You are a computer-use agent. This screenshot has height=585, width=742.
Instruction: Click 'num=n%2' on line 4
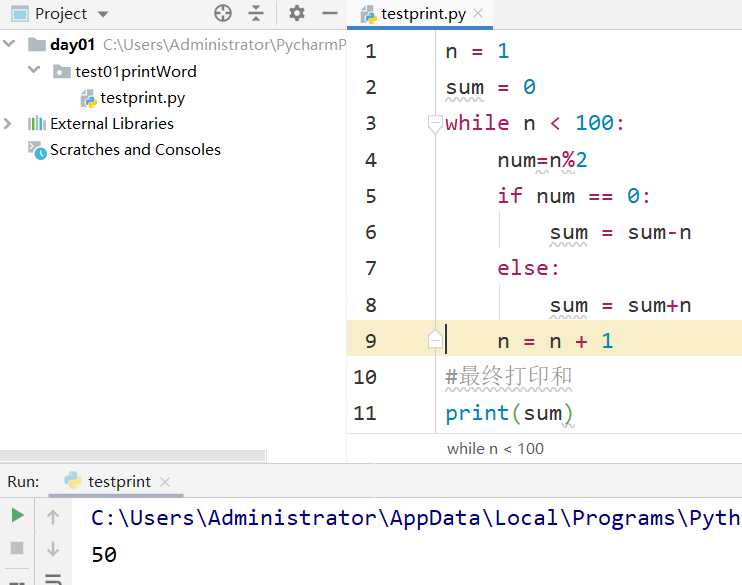(542, 160)
